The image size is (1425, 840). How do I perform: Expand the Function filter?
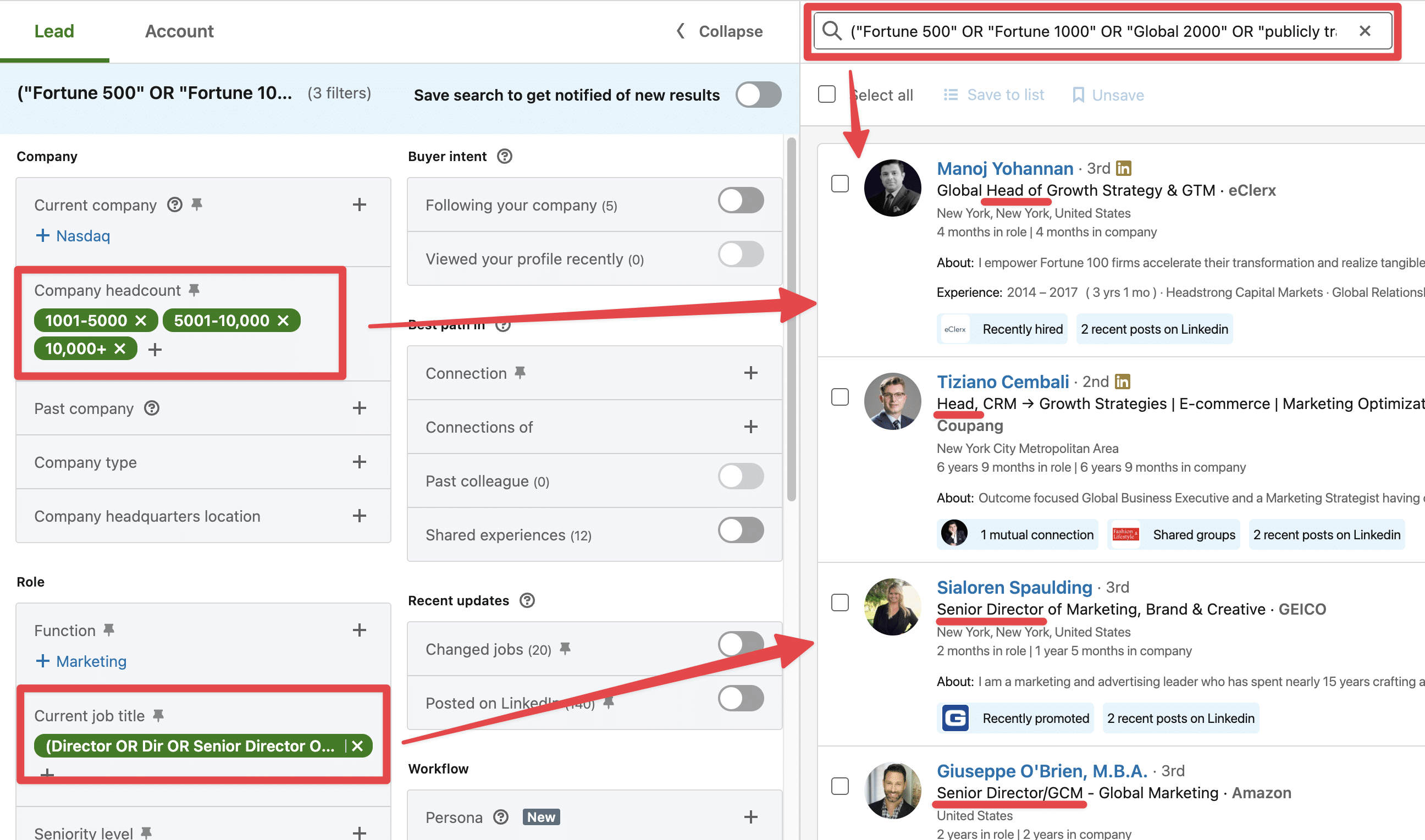point(359,629)
